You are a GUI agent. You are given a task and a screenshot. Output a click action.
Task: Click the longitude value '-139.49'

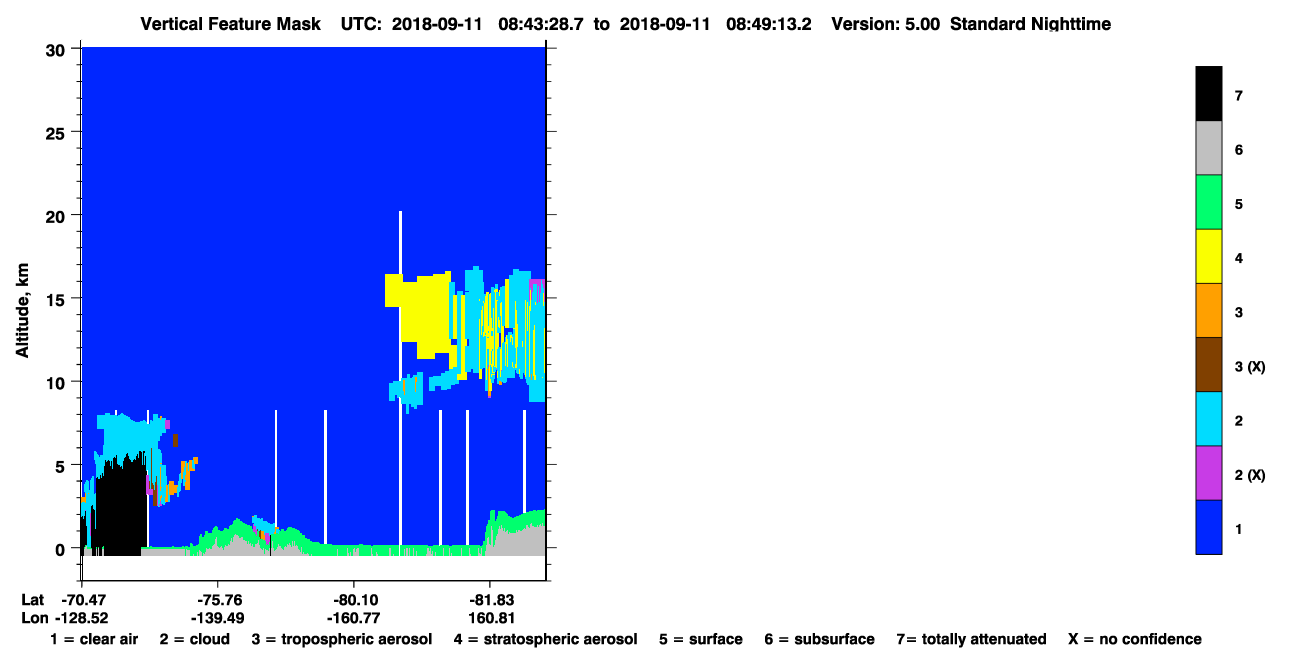click(x=218, y=618)
